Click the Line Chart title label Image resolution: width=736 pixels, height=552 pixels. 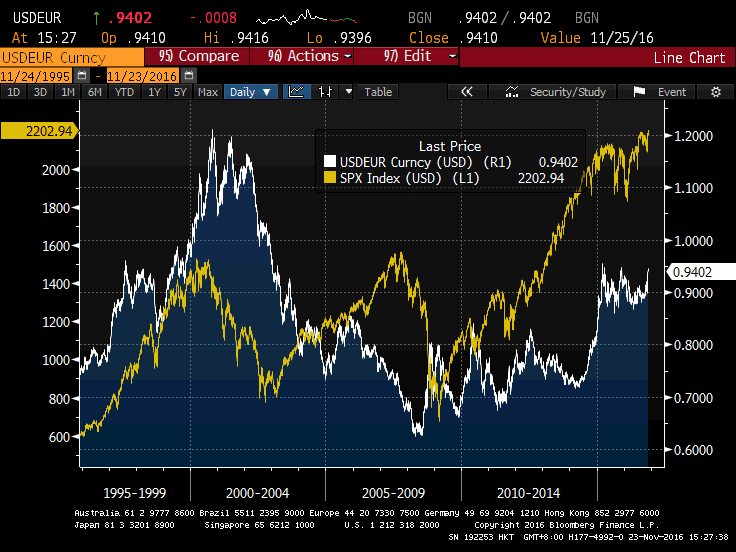coord(689,58)
